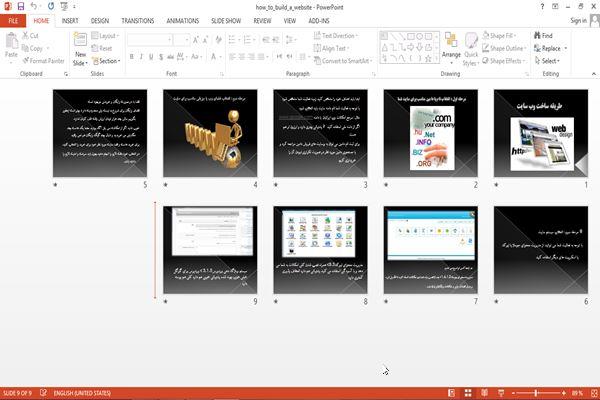Toggle numbered list
This screenshot has height=400, width=600.
coord(249,39)
